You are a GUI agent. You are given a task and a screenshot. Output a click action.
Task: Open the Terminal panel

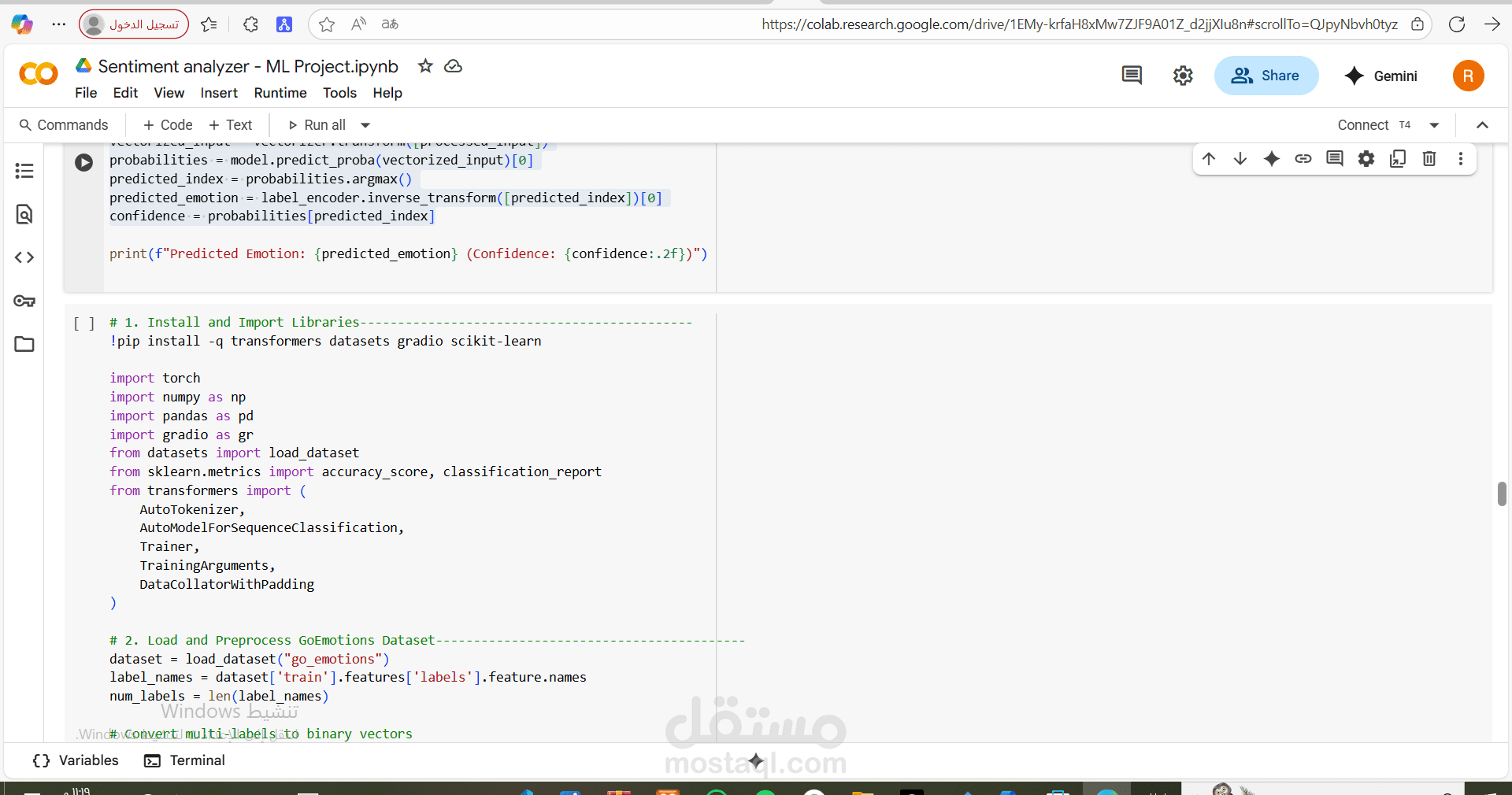[185, 760]
